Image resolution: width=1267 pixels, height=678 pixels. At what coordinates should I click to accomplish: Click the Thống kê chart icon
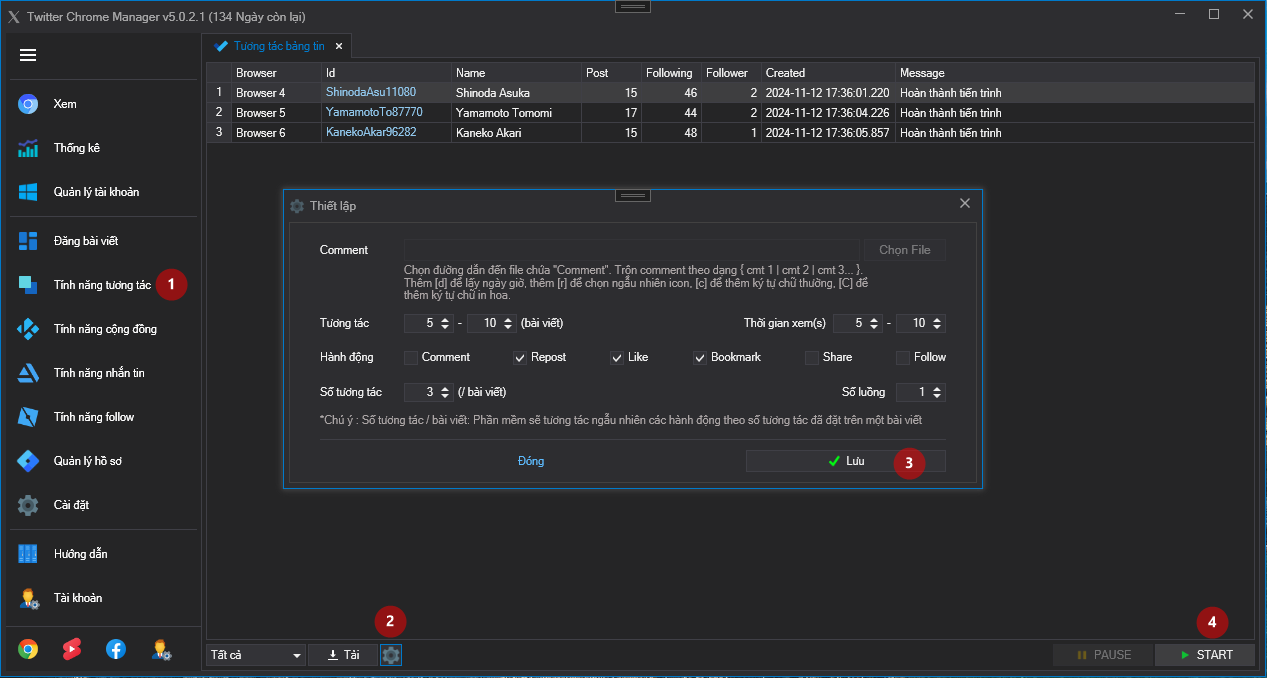pos(28,148)
